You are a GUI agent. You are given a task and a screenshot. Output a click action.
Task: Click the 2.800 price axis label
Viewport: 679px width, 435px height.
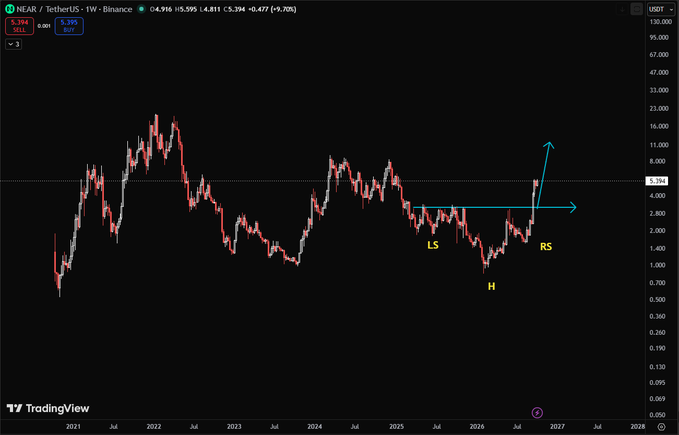658,214
